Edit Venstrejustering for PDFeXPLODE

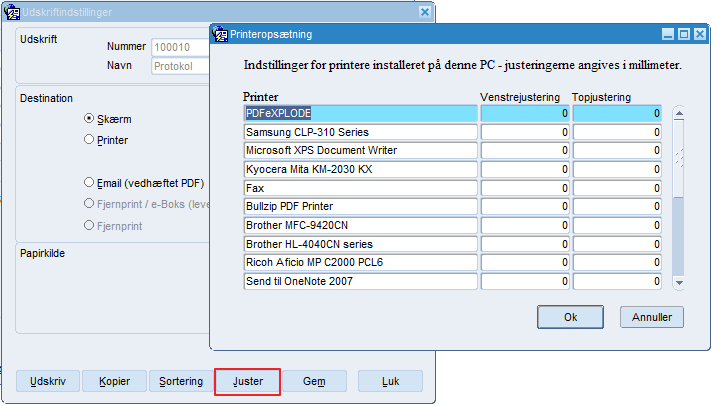pos(525,113)
